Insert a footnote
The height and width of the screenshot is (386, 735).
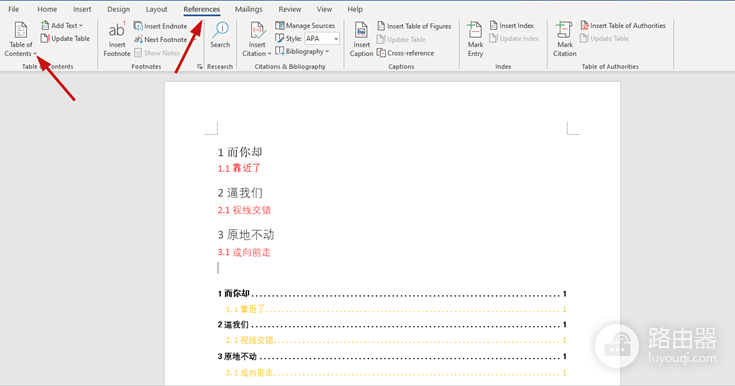(x=117, y=39)
